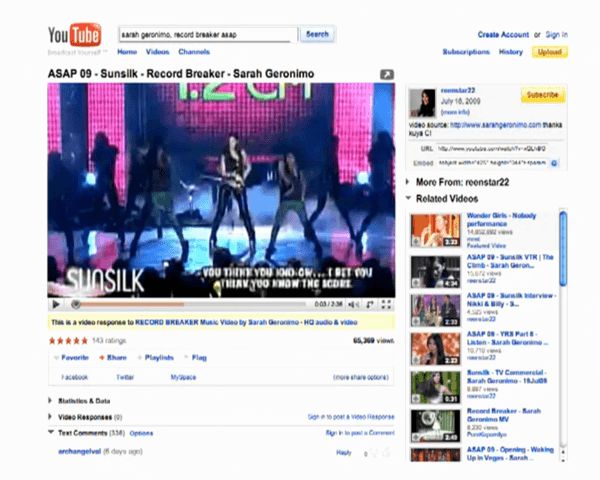Add Record Breaker MV video to queue
The image size is (600, 480).
click(x=416, y=437)
